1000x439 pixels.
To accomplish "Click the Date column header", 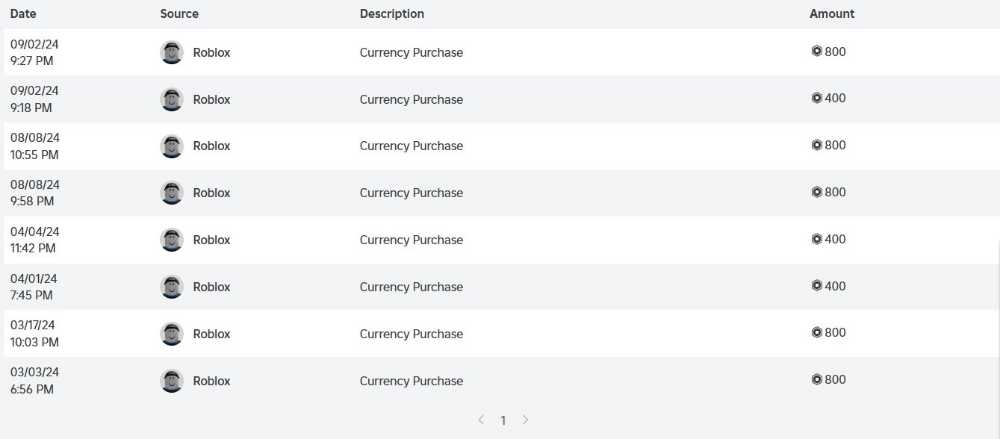I will pos(23,14).
